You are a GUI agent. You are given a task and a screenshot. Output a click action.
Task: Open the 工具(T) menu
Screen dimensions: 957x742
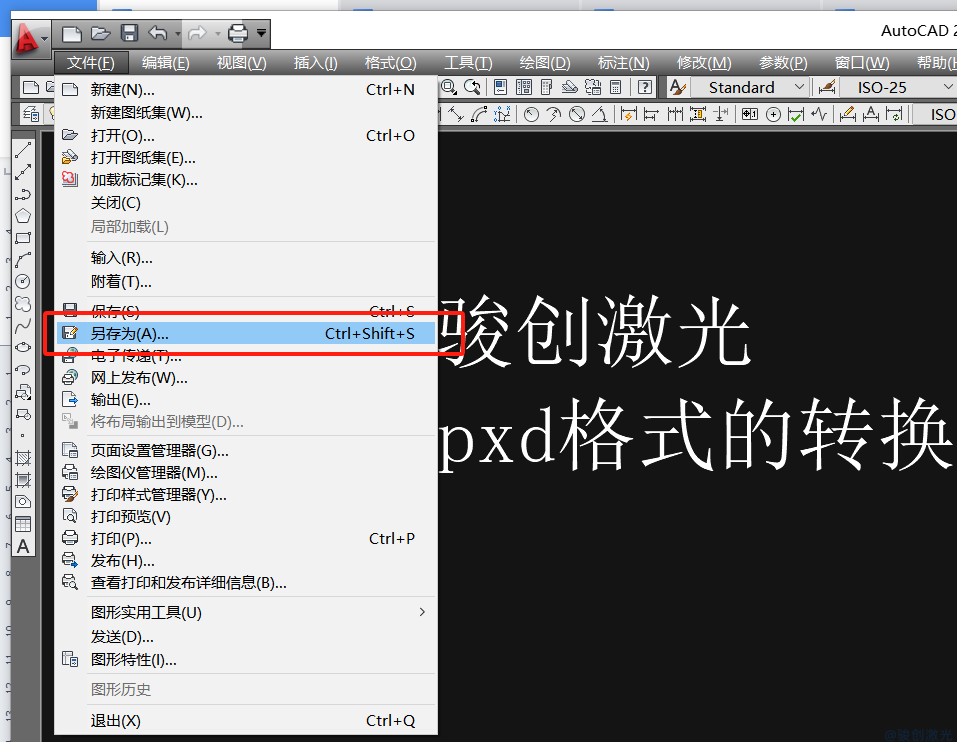click(468, 63)
